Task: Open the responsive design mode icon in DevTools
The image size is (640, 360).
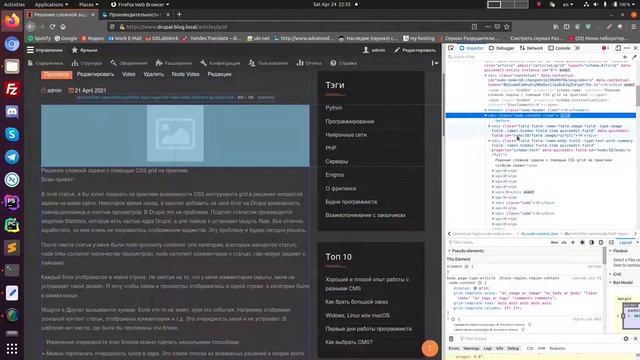Action: point(618,48)
